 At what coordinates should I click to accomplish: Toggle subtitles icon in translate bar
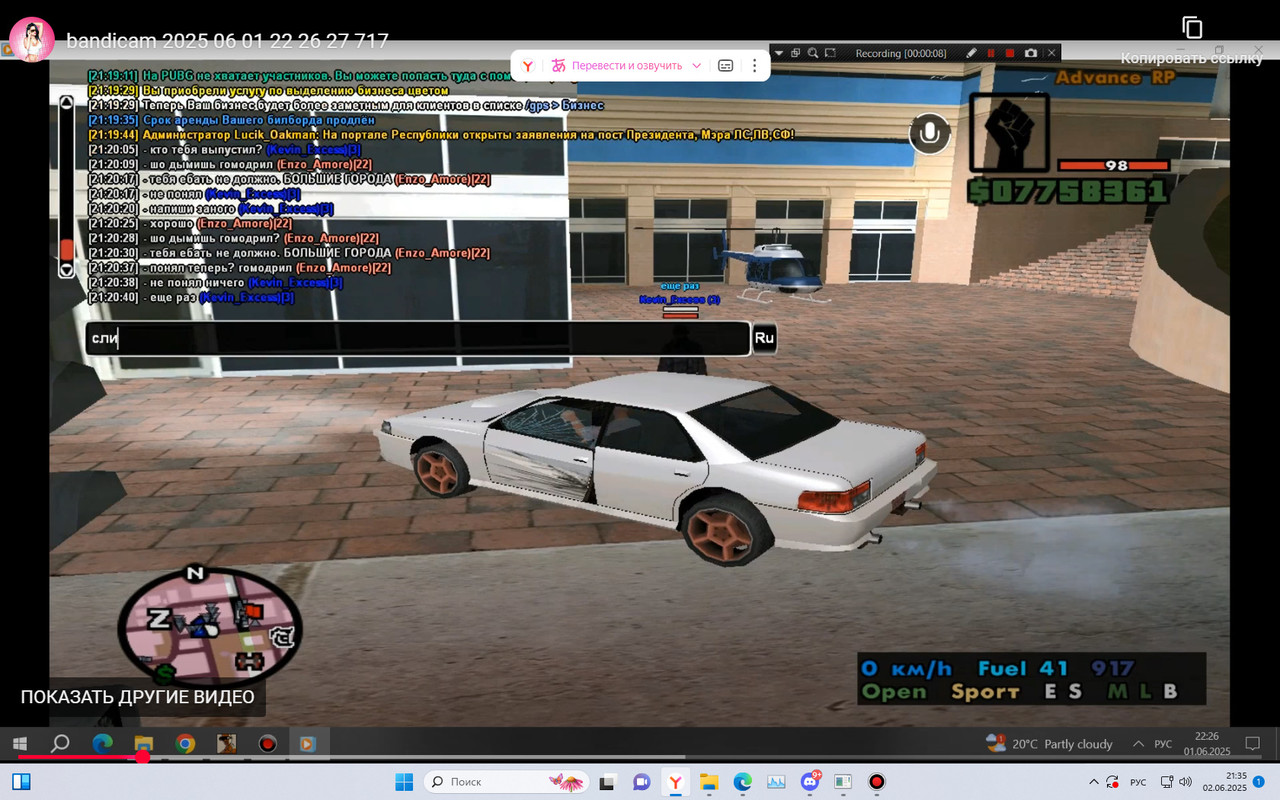click(726, 65)
